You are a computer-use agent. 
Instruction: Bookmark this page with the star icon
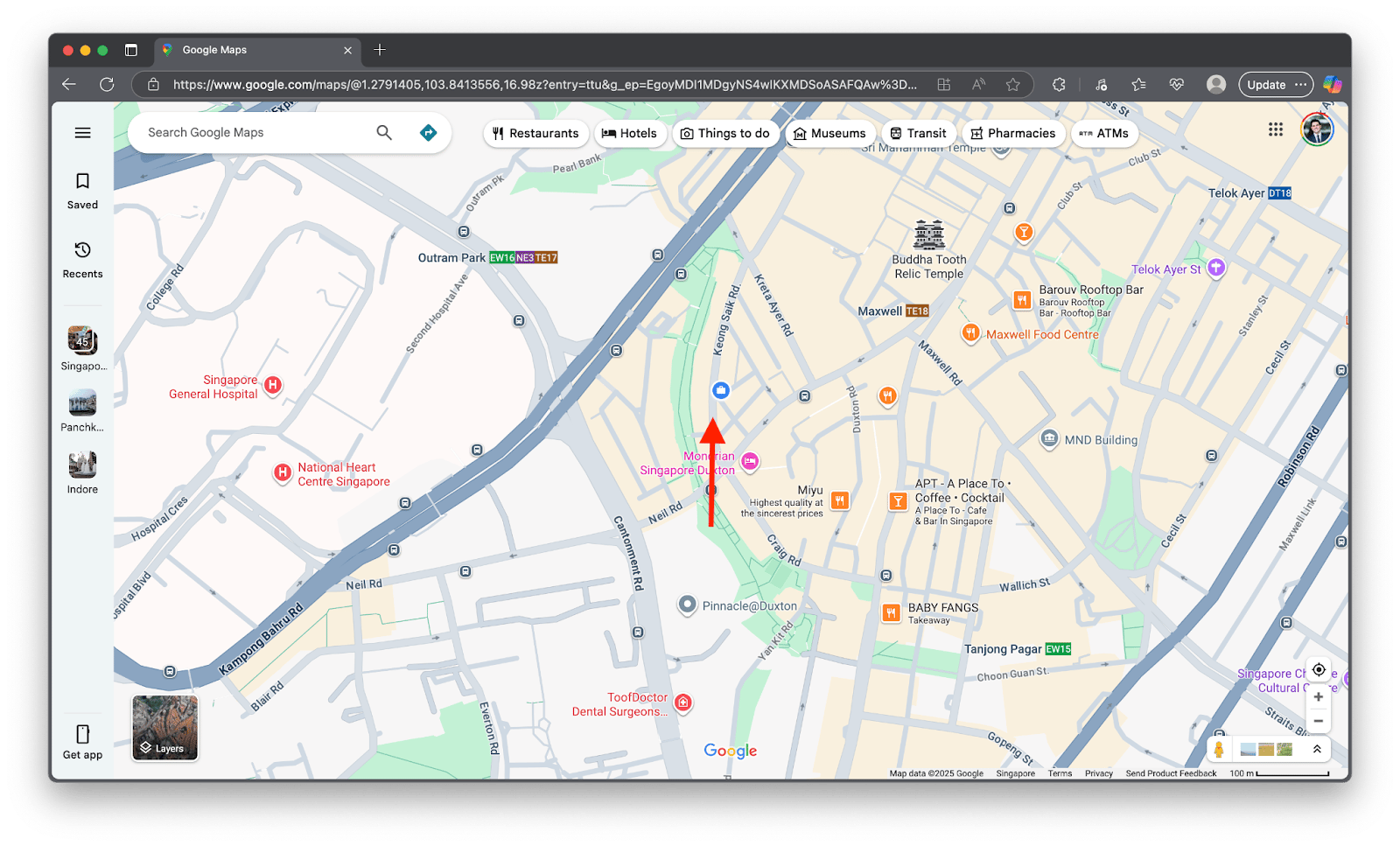[1013, 85]
